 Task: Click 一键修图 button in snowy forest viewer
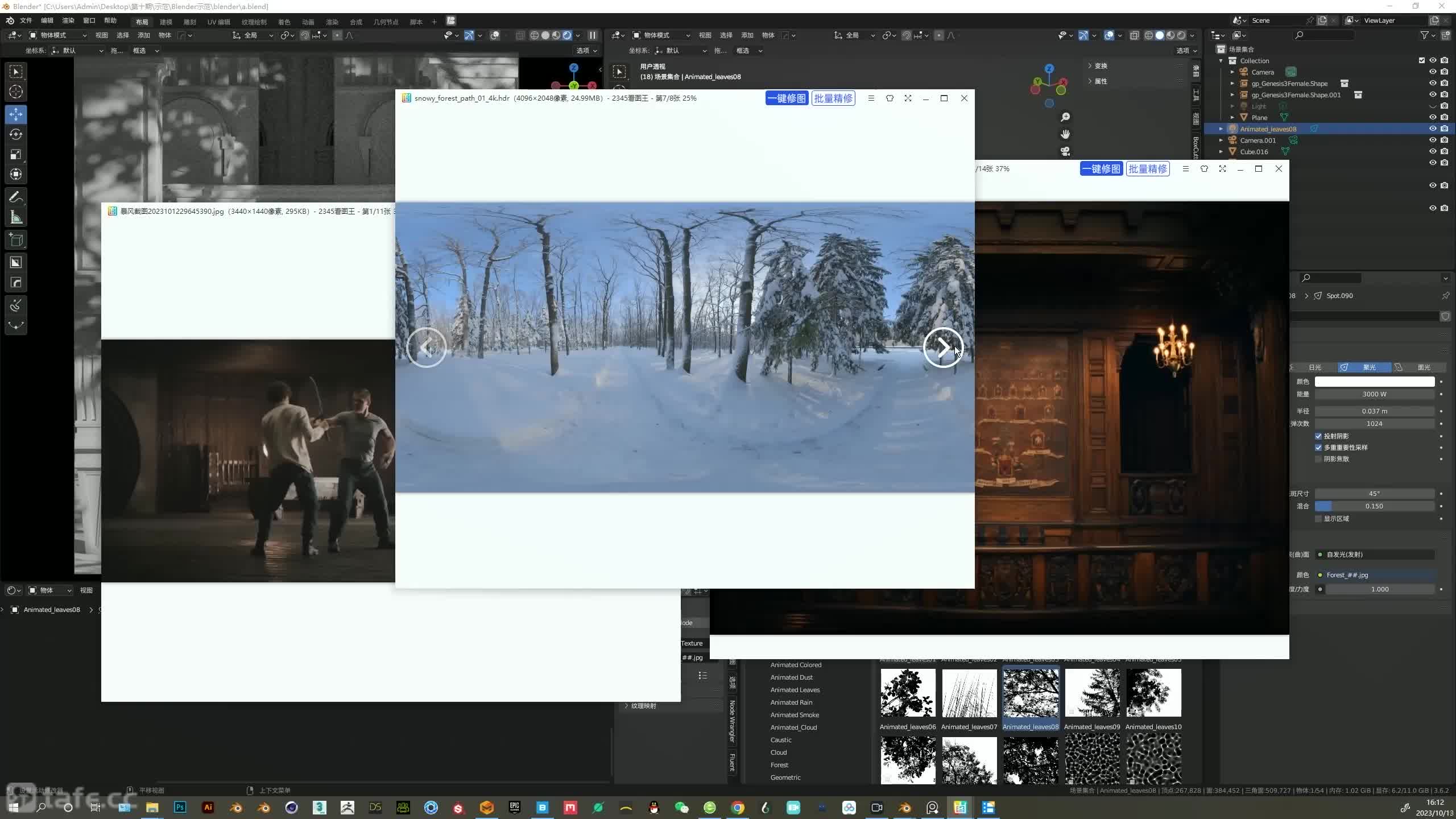click(787, 98)
